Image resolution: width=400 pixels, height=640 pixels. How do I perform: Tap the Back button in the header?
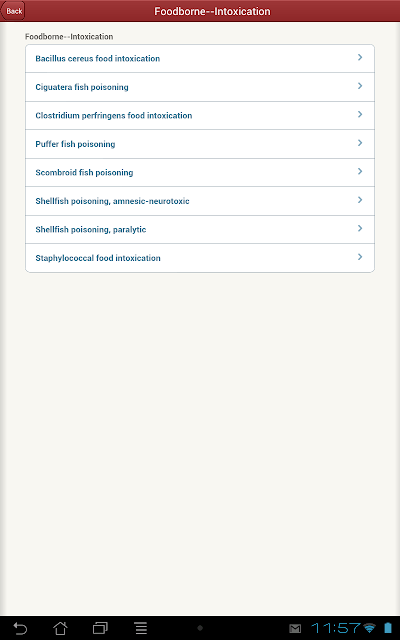pyautogui.click(x=13, y=11)
